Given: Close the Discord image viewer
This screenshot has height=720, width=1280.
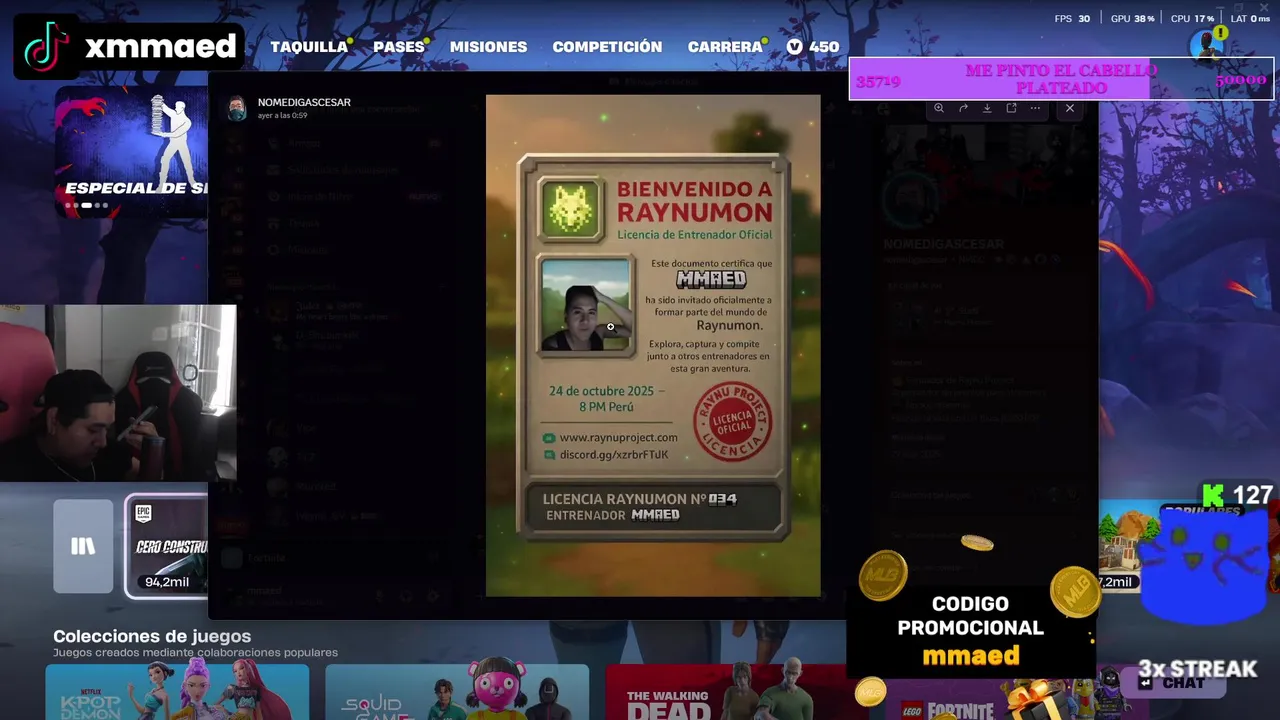Looking at the screenshot, I should coord(1070,108).
